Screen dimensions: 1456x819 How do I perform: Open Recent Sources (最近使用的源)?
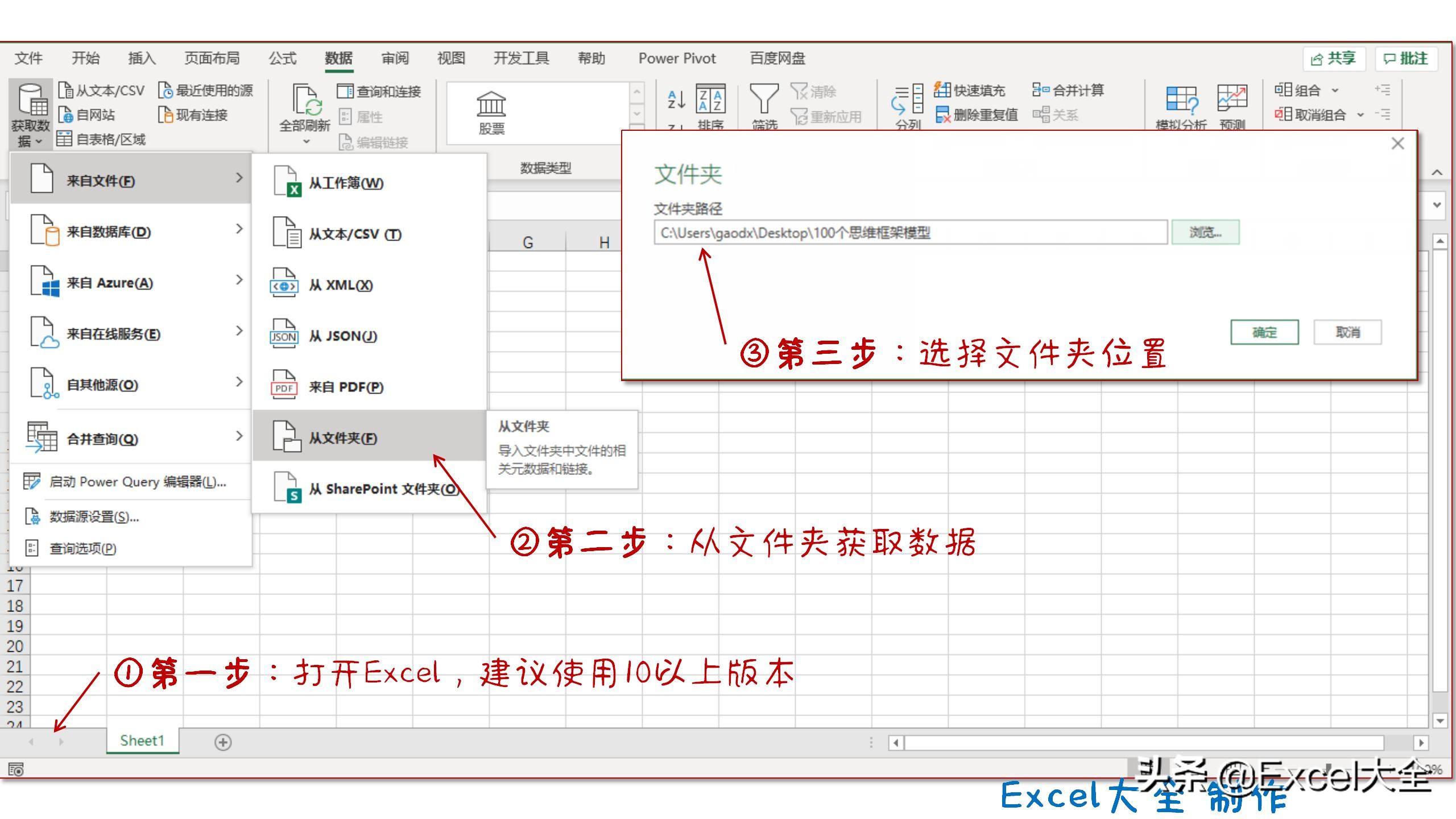(x=206, y=90)
